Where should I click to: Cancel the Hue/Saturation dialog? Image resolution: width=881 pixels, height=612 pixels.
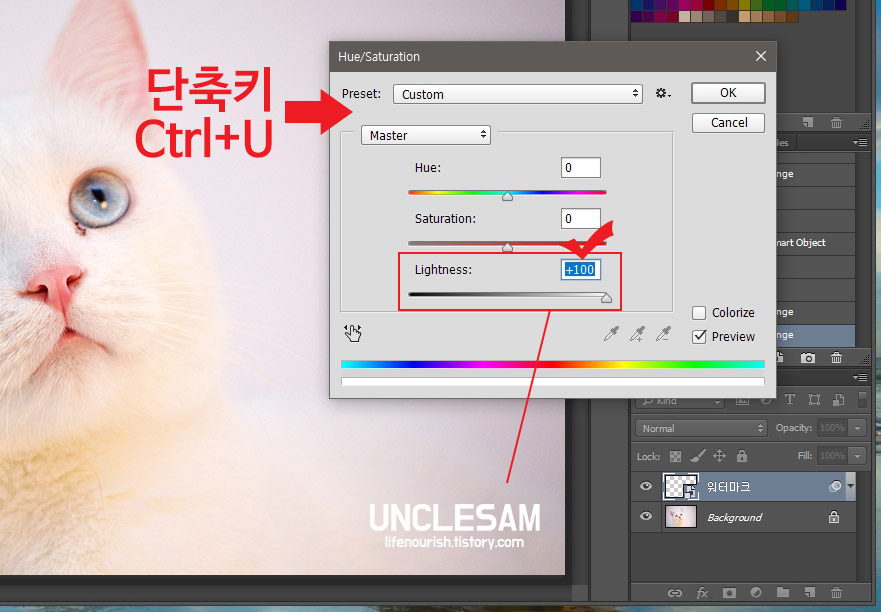click(x=728, y=123)
